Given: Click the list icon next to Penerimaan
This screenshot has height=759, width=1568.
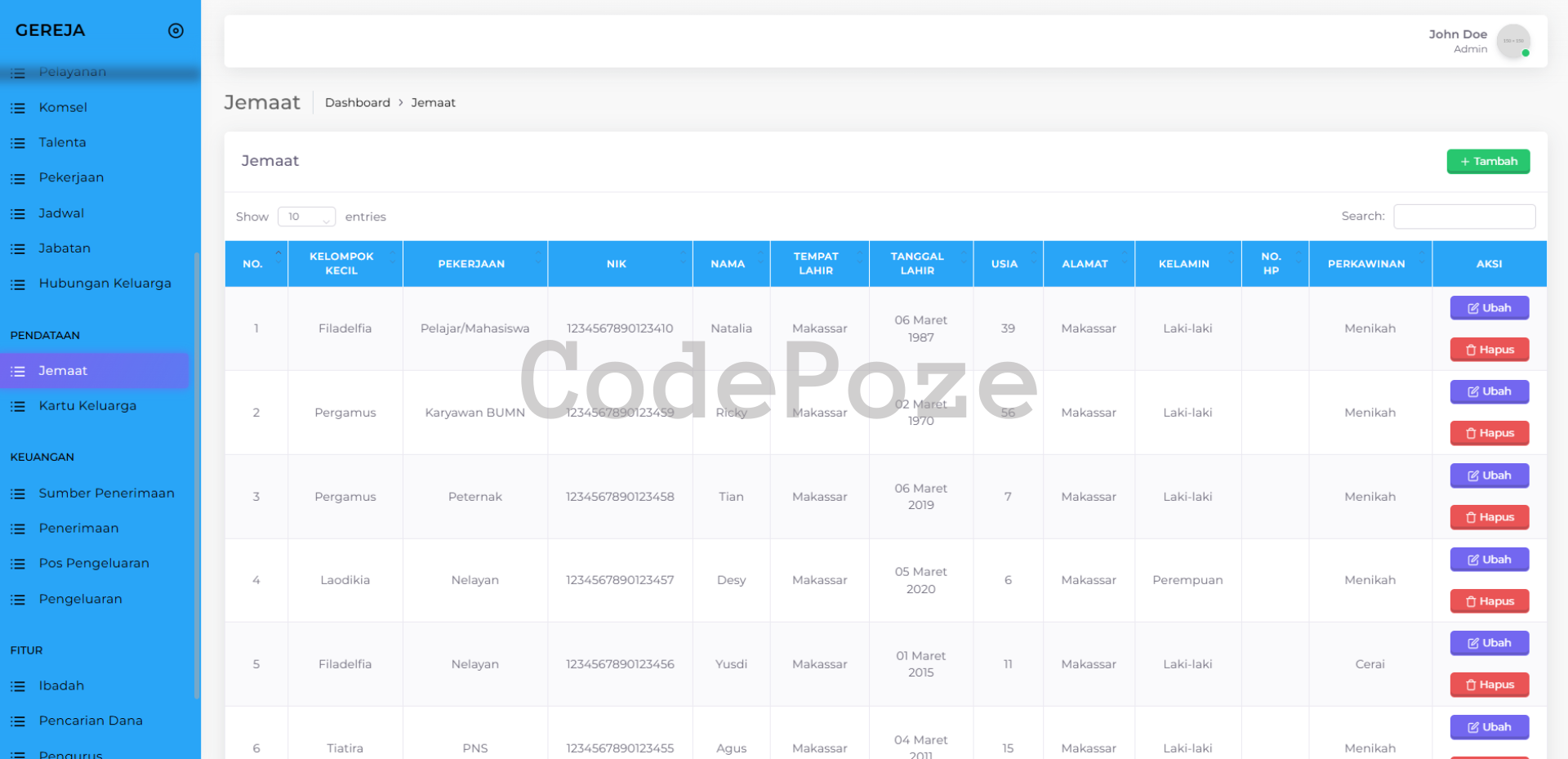Looking at the screenshot, I should pyautogui.click(x=18, y=529).
